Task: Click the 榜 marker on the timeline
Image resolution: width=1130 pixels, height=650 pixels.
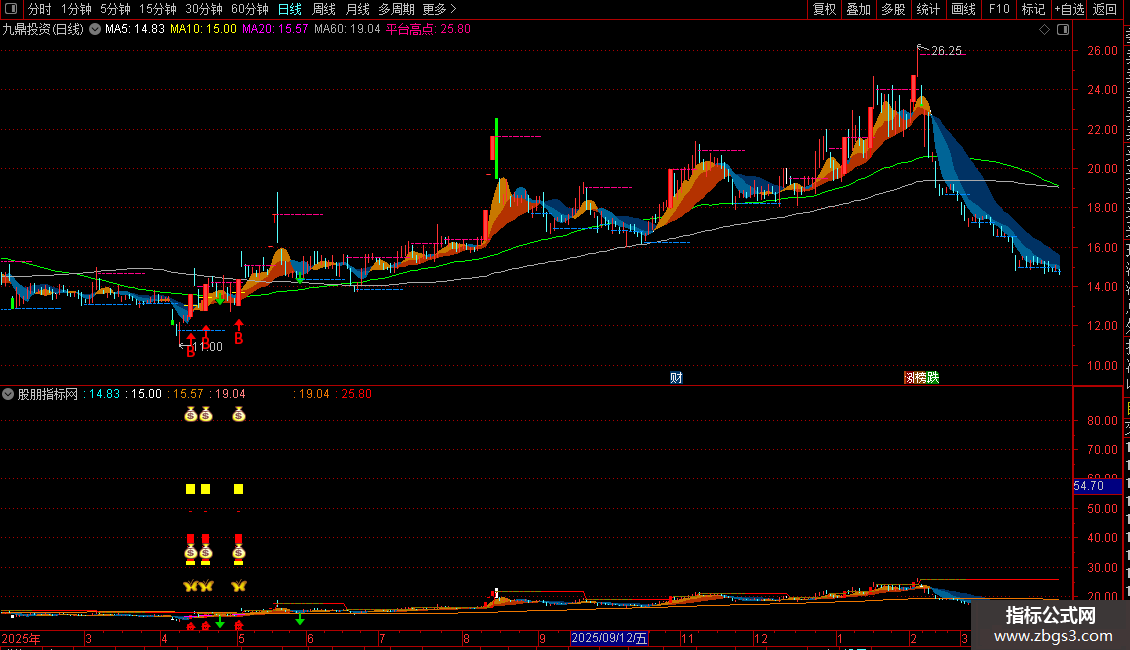Action: [x=921, y=378]
